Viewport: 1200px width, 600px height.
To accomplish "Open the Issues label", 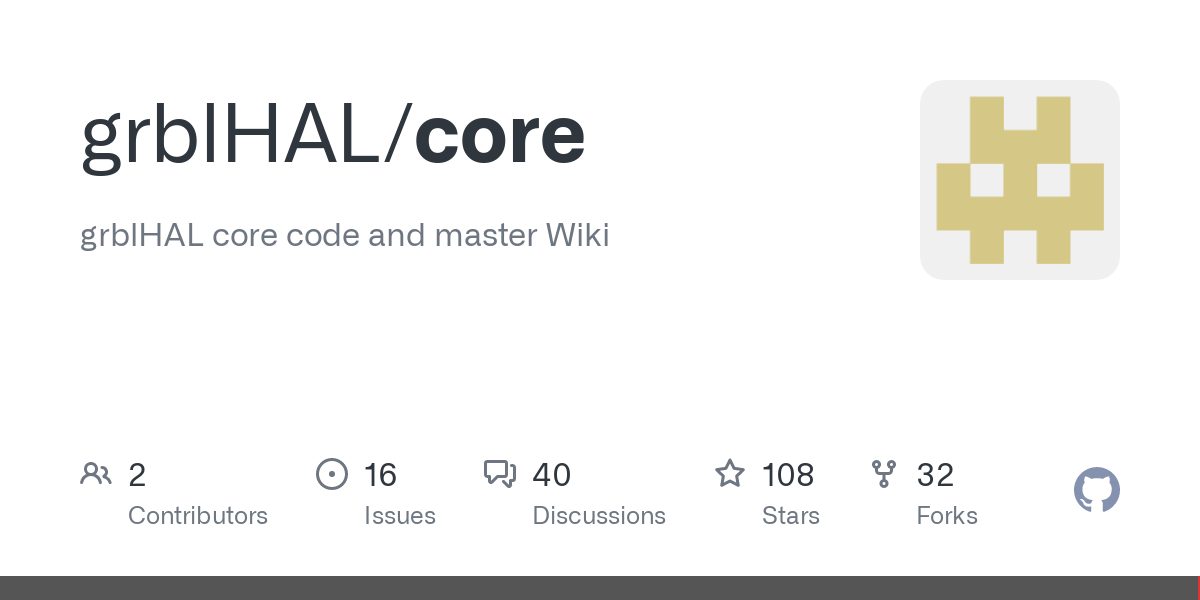I will pos(400,516).
